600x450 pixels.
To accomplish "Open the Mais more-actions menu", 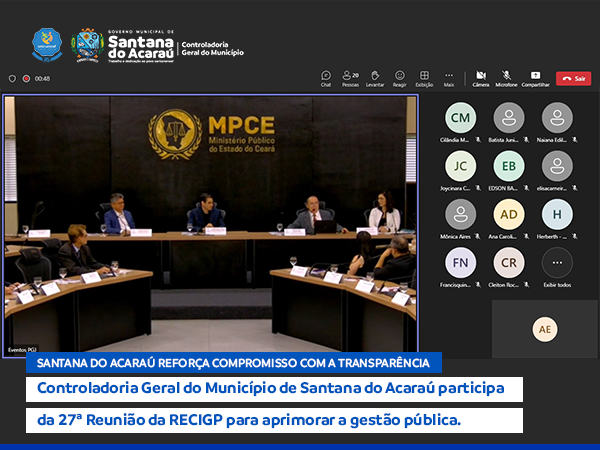I will click(449, 78).
